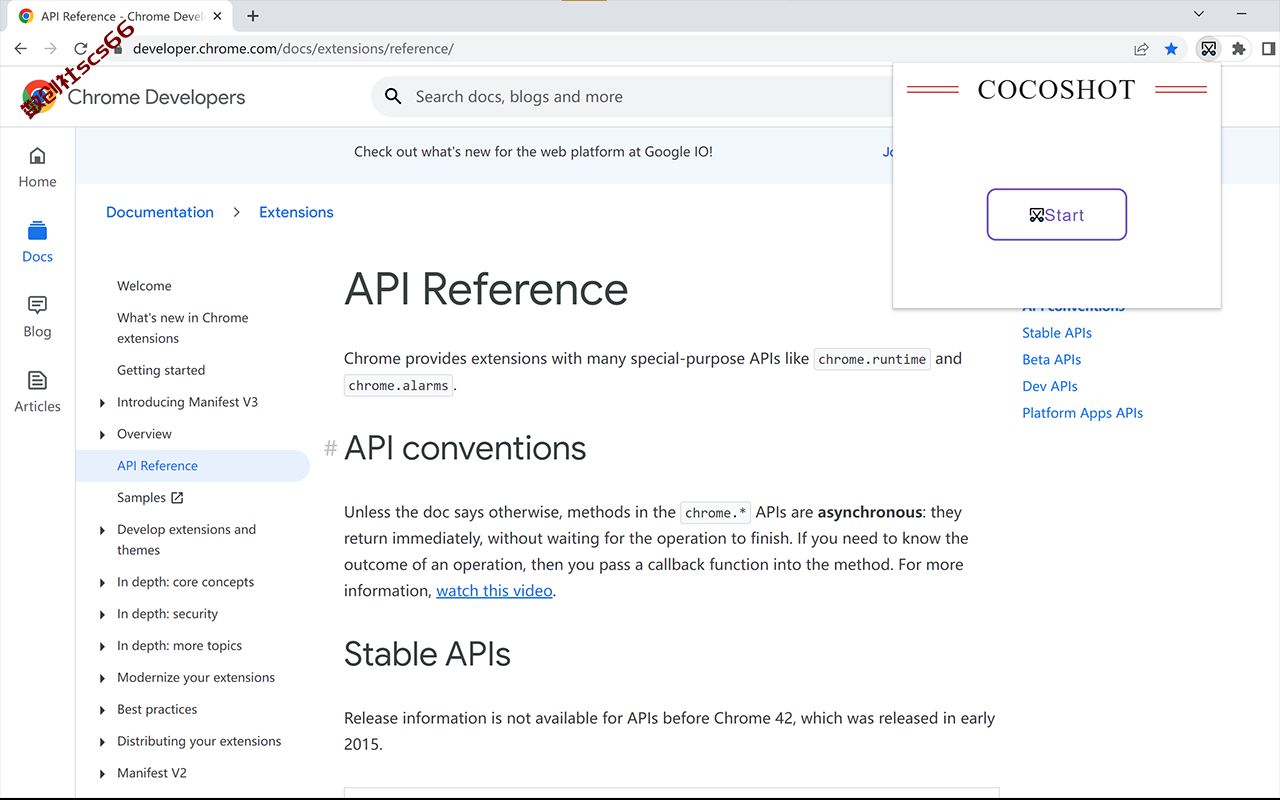The height and width of the screenshot is (800, 1280).
Task: Click the browser back arrow
Action: point(20,48)
